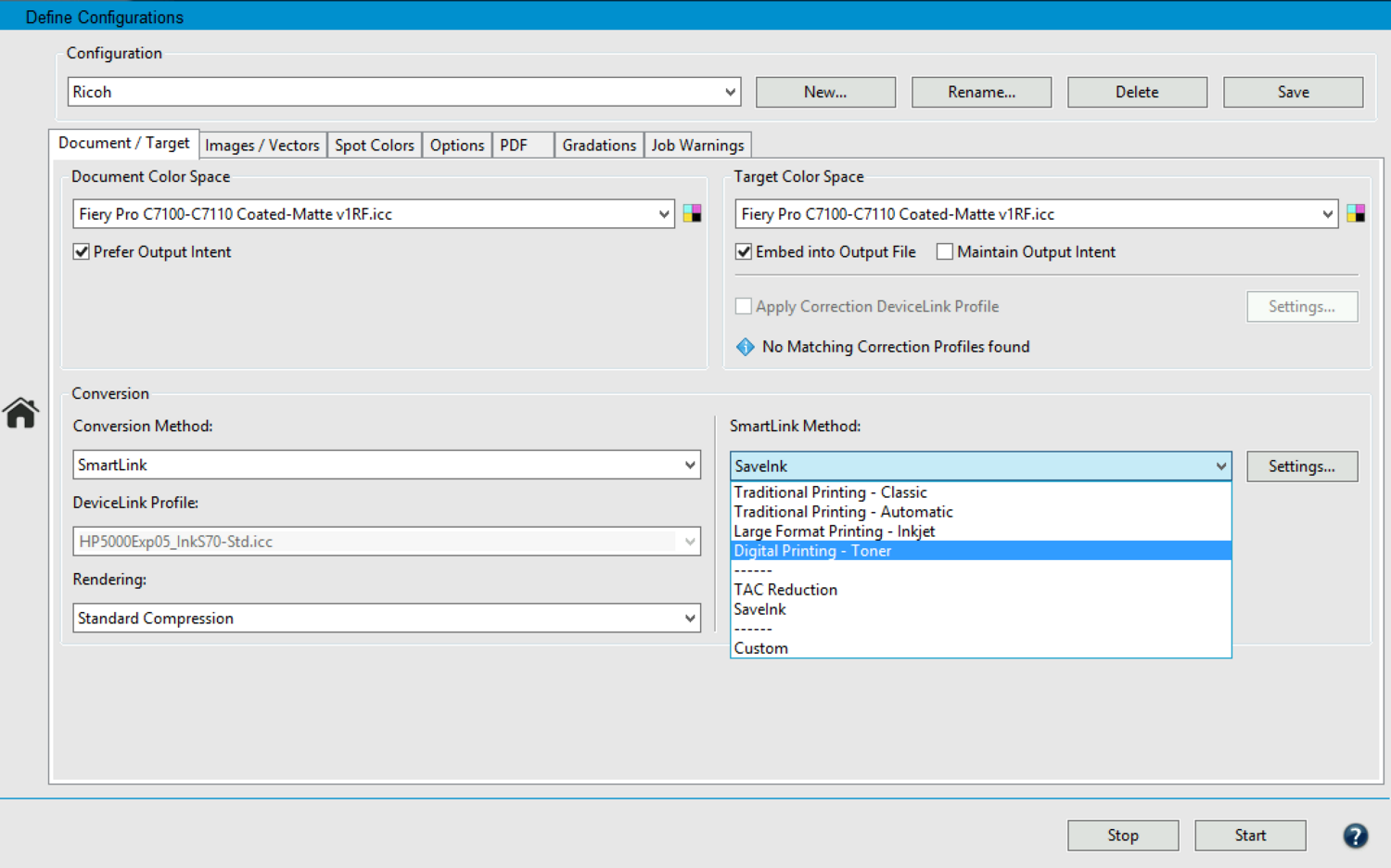
Task: Click the Save configuration button
Action: [x=1293, y=92]
